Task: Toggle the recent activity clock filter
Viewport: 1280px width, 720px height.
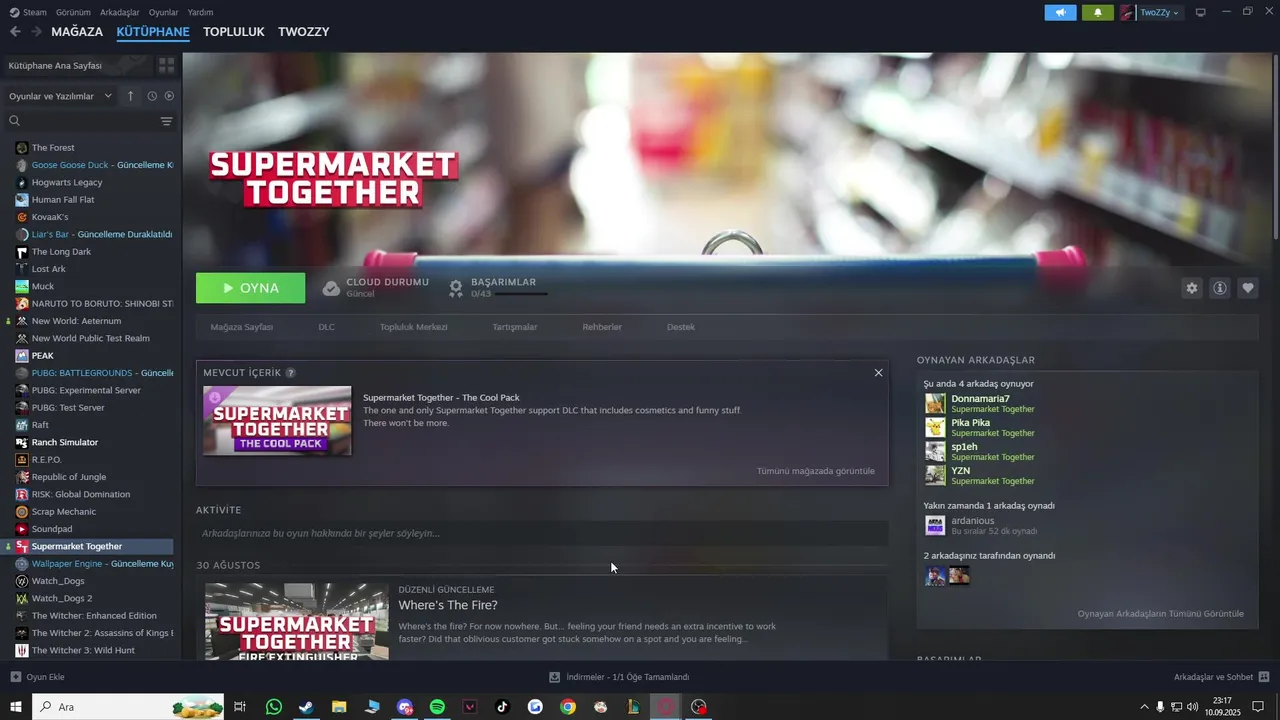Action: click(x=152, y=96)
